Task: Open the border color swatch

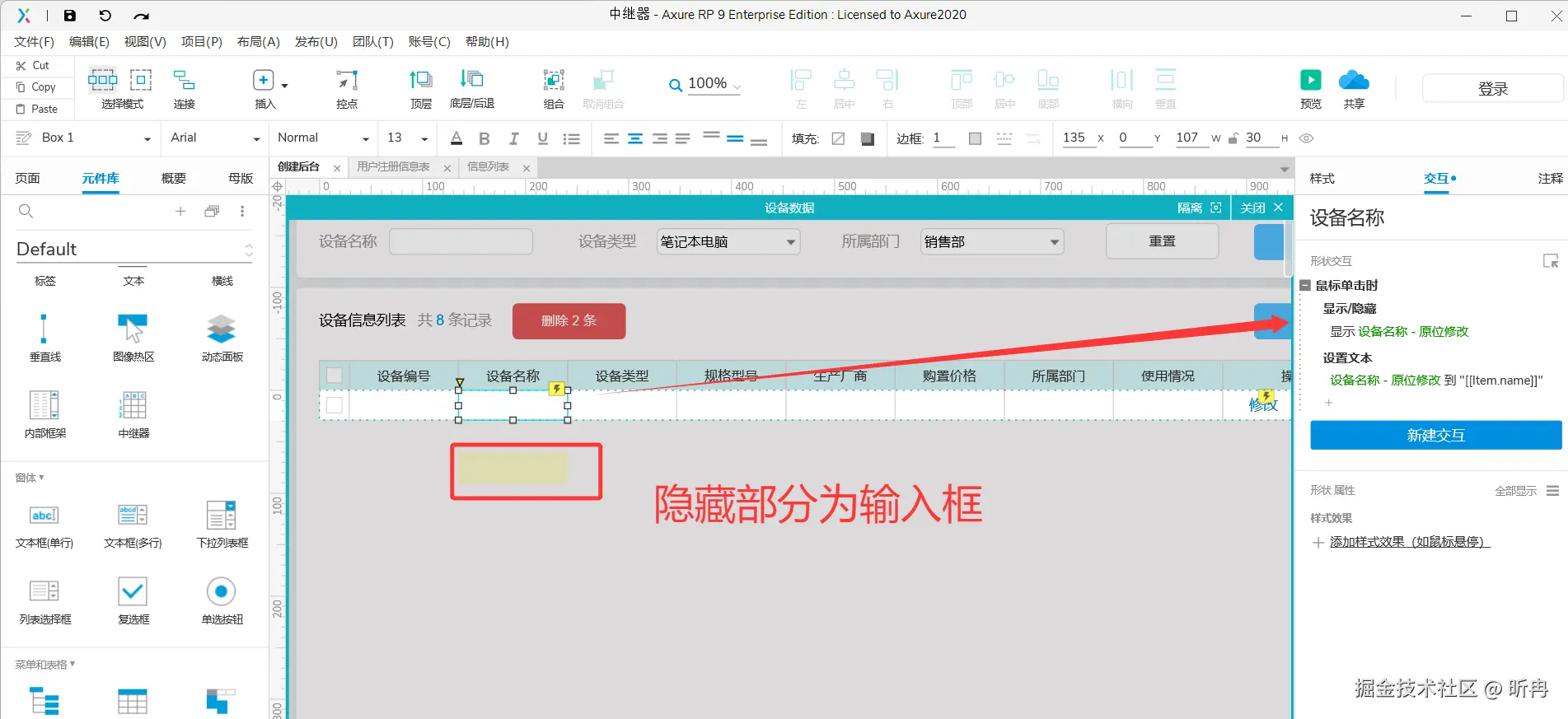Action: click(975, 138)
